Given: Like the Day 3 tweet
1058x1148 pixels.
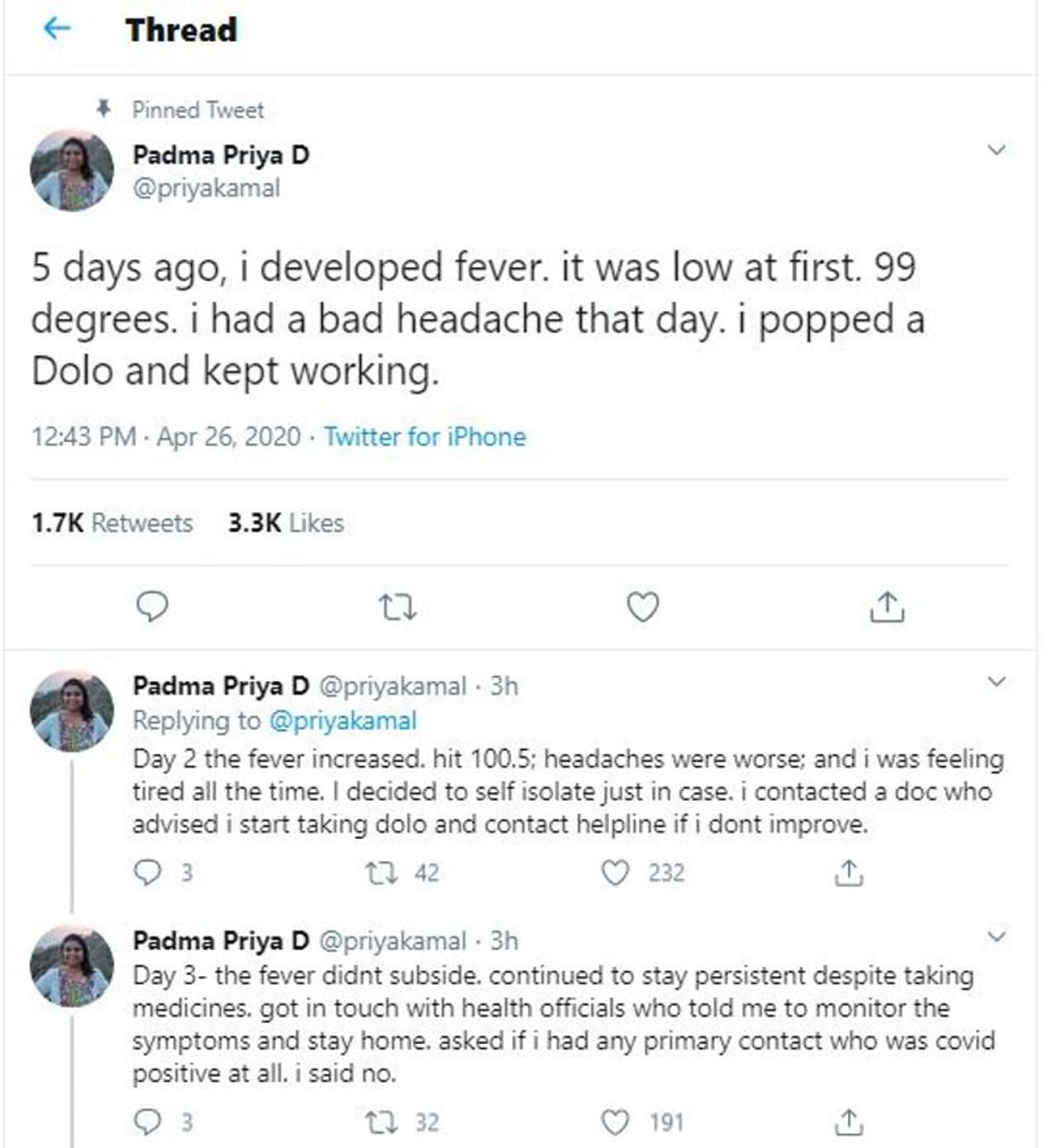Looking at the screenshot, I should [x=615, y=1122].
